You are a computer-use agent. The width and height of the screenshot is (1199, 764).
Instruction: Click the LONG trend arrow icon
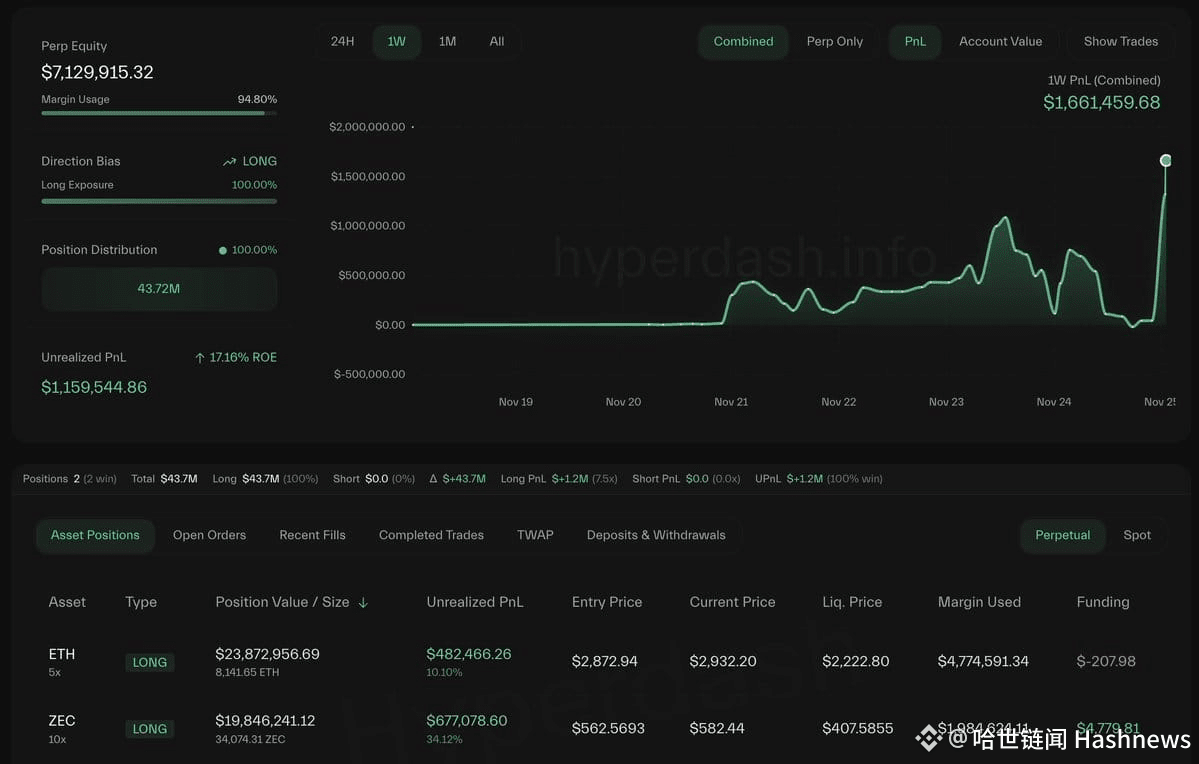point(229,161)
